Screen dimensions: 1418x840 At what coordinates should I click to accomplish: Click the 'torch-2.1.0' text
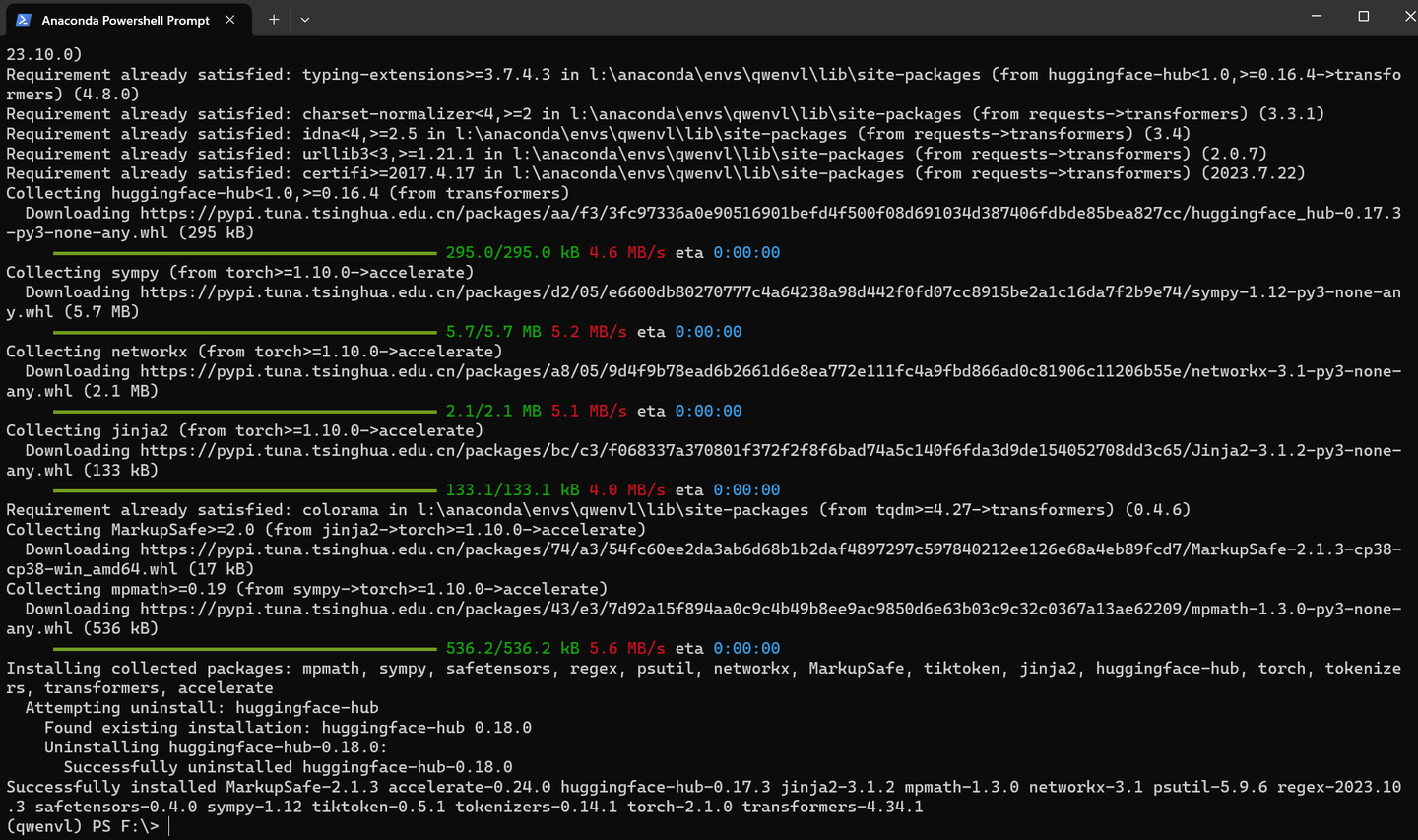pos(679,807)
